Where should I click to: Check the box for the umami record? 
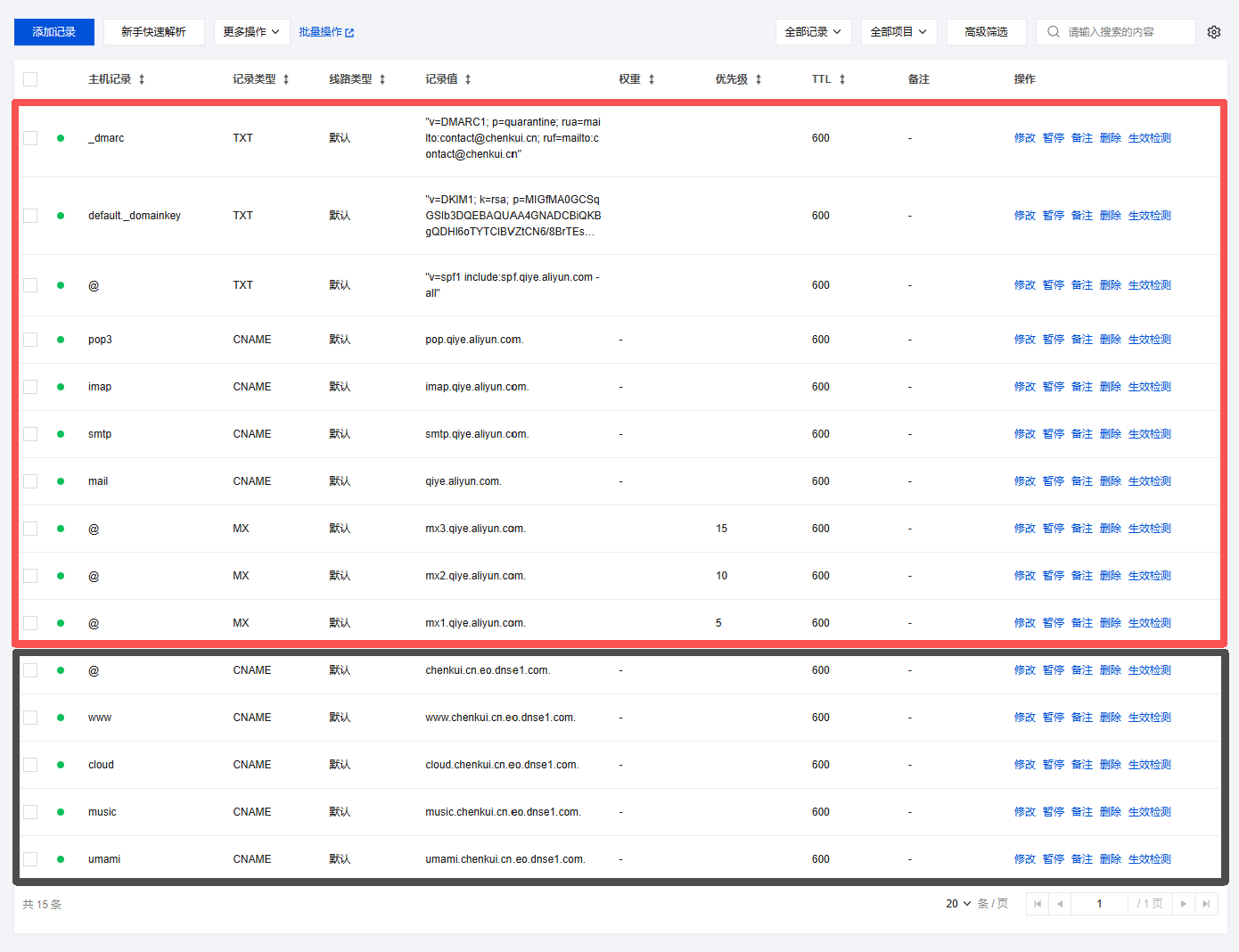[30, 859]
